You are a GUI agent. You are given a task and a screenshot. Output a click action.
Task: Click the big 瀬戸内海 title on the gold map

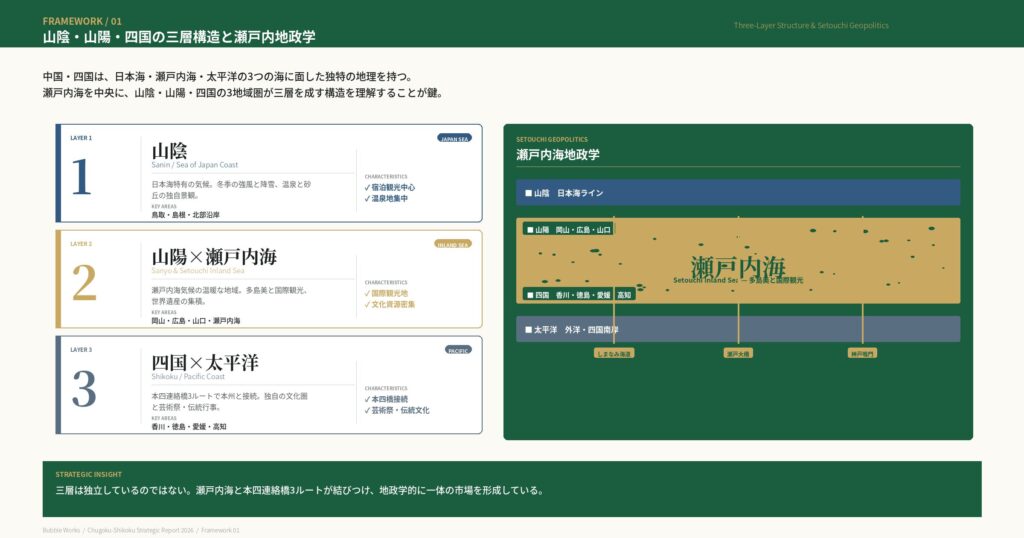pyautogui.click(x=738, y=267)
